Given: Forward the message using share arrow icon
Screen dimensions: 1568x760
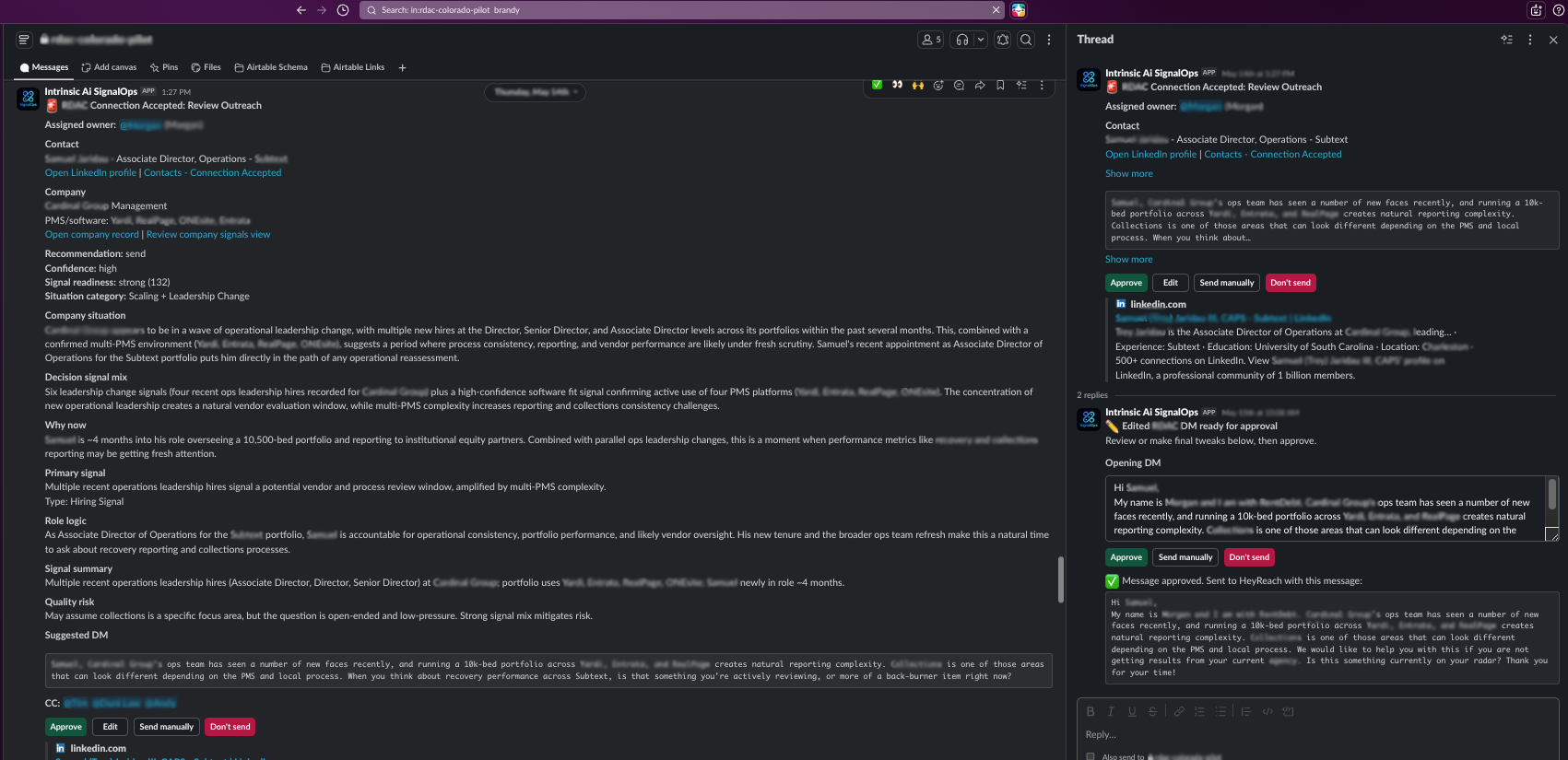Looking at the screenshot, I should pyautogui.click(x=980, y=85).
